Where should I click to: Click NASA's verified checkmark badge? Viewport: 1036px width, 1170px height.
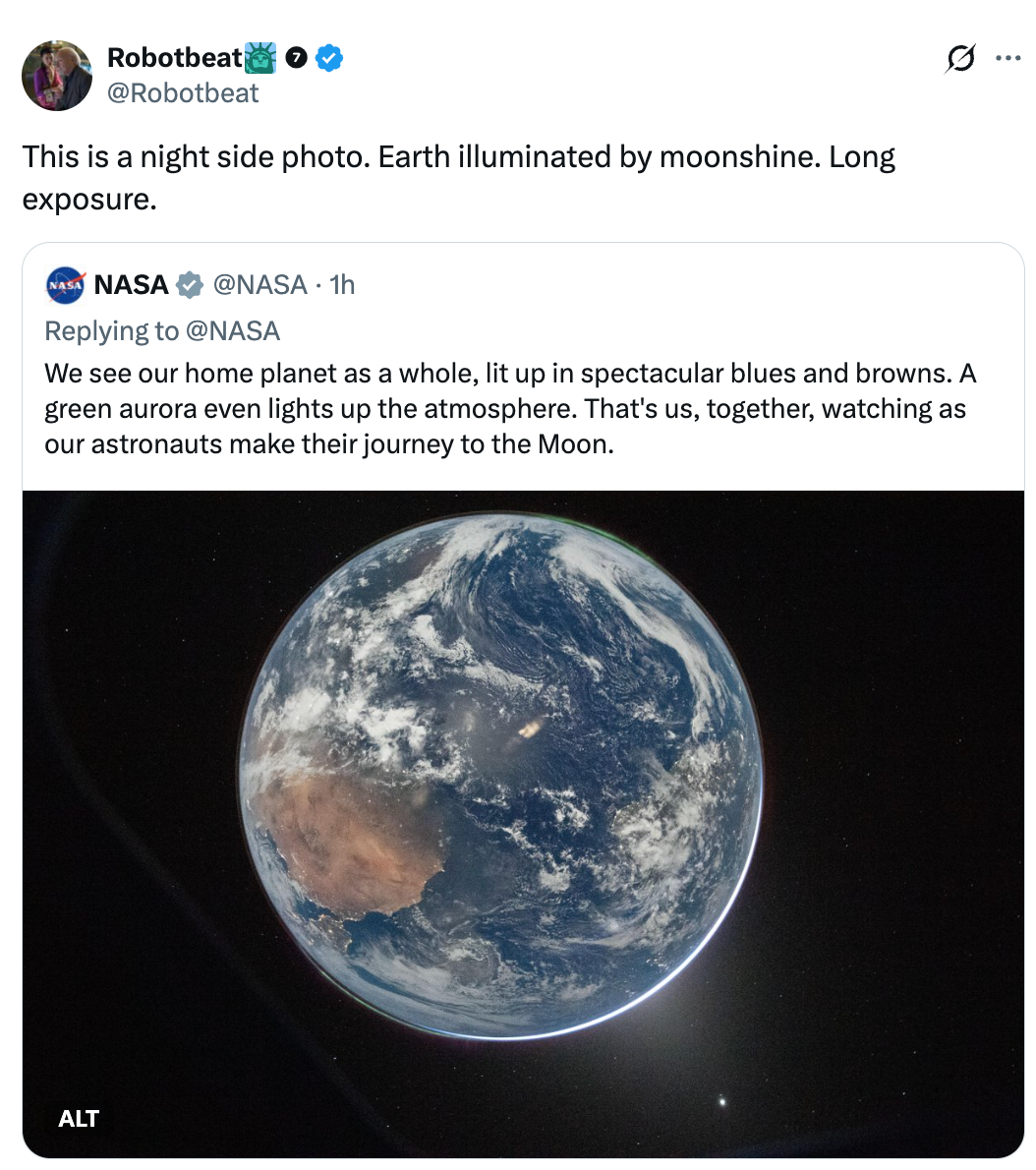[x=188, y=285]
